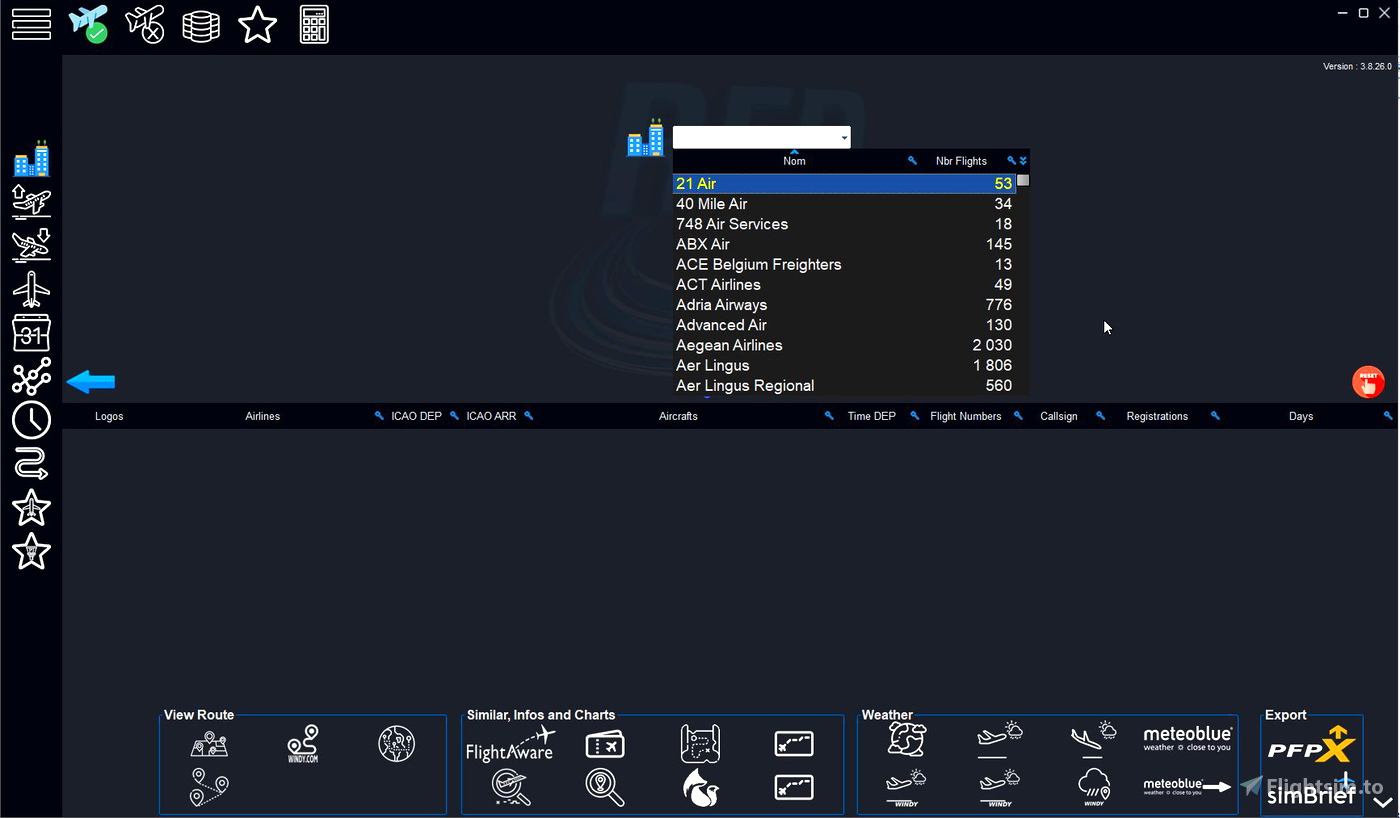The width and height of the screenshot is (1400, 818).
Task: Open the airline search dropdown field
Action: [762, 136]
